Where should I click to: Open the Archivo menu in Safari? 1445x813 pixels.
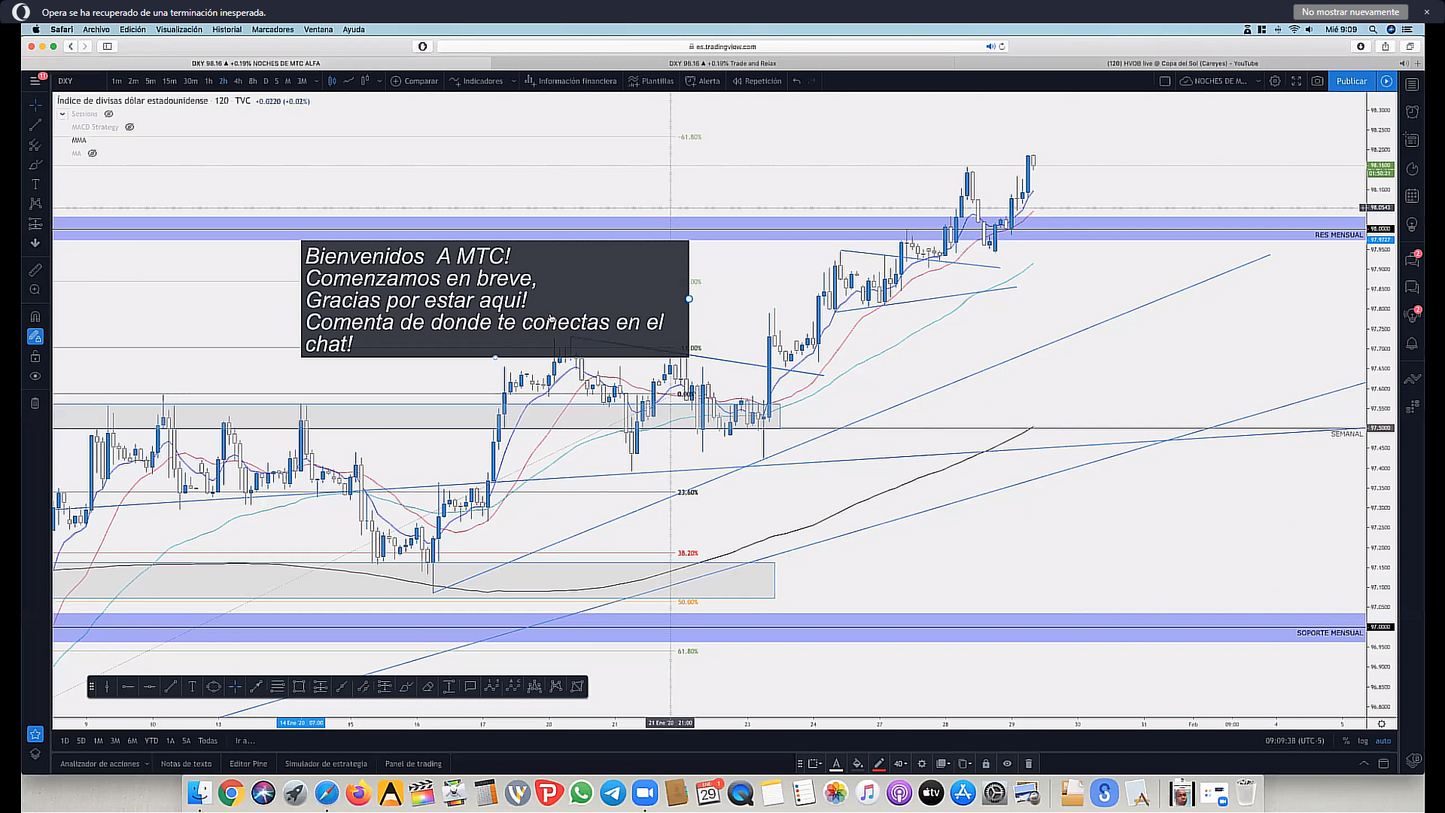pos(96,29)
